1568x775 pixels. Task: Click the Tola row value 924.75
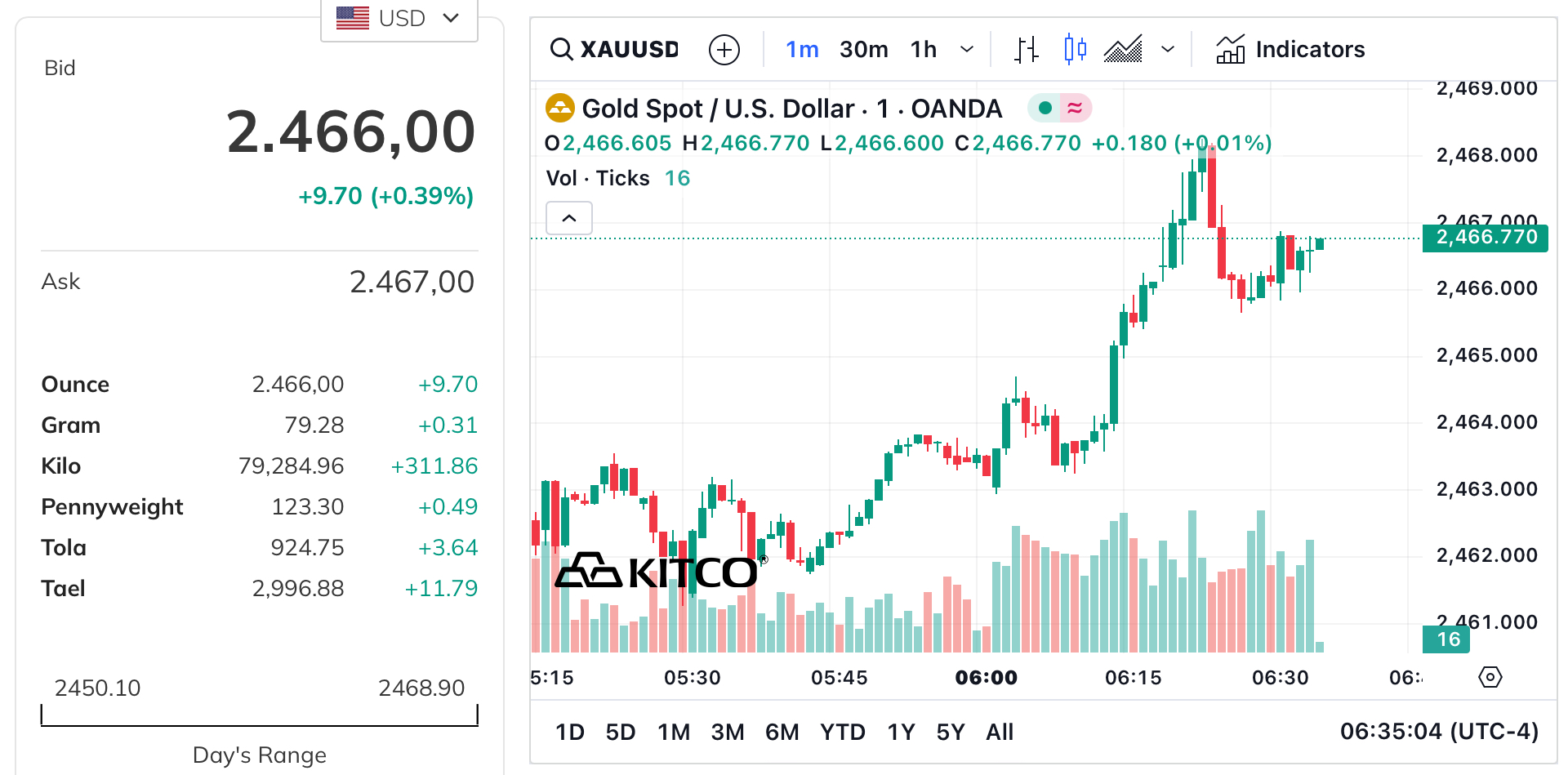[x=307, y=548]
